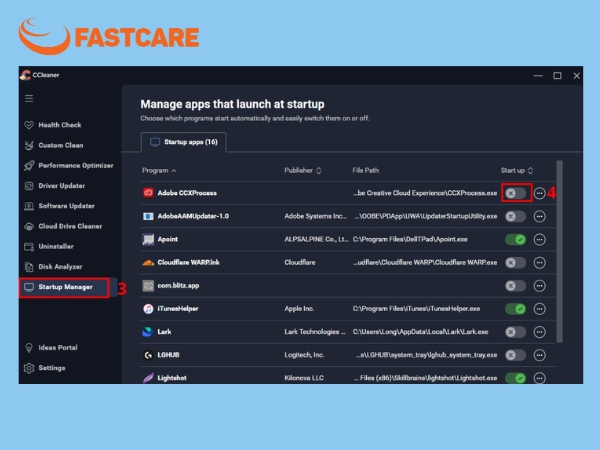
Task: Click the Ideas Portal lightbulb icon
Action: pos(29,348)
